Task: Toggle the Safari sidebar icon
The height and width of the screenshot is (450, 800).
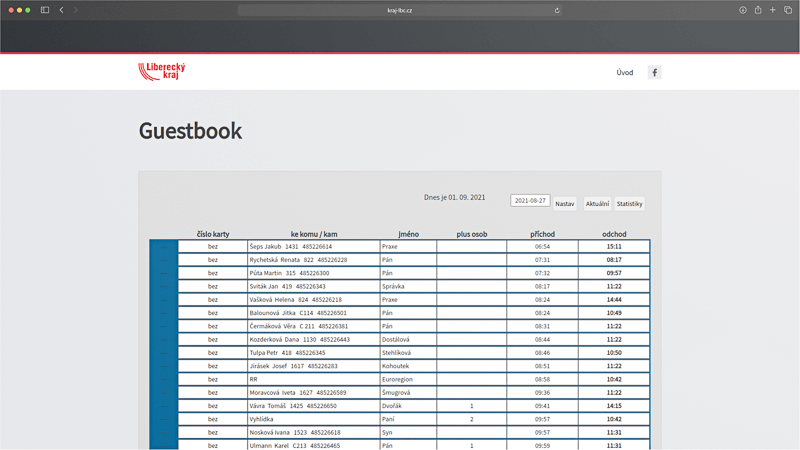Action: [x=45, y=10]
